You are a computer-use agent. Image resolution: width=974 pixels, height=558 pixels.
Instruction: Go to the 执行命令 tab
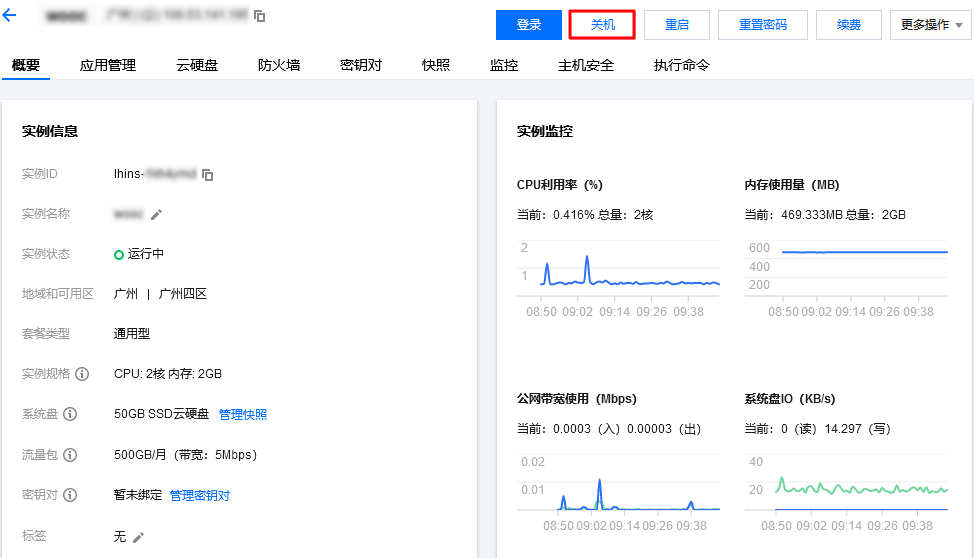[682, 65]
